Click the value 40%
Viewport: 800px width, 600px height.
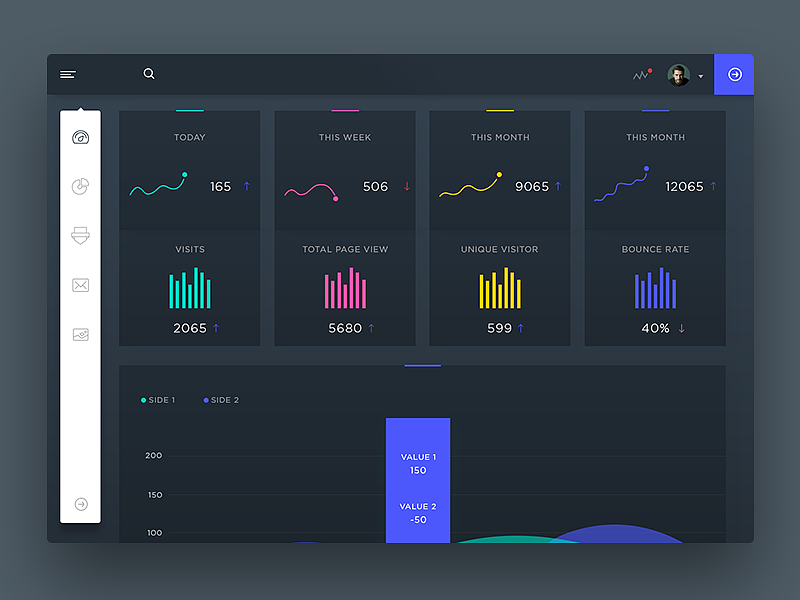[x=655, y=328]
